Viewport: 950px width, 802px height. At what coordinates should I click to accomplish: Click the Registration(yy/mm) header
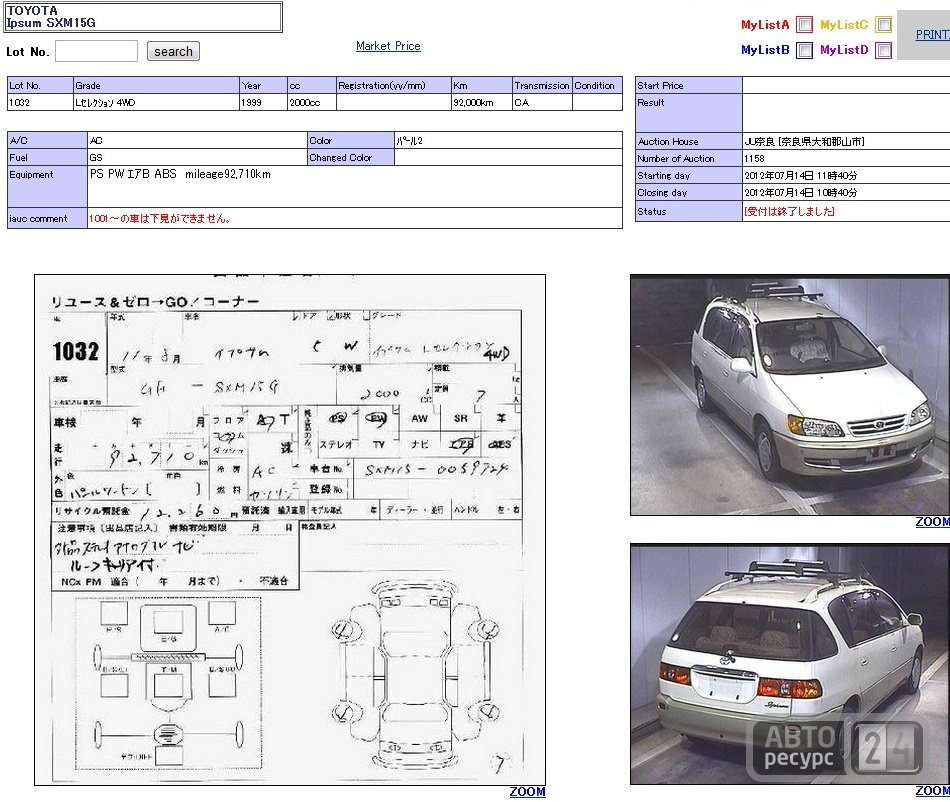394,85
